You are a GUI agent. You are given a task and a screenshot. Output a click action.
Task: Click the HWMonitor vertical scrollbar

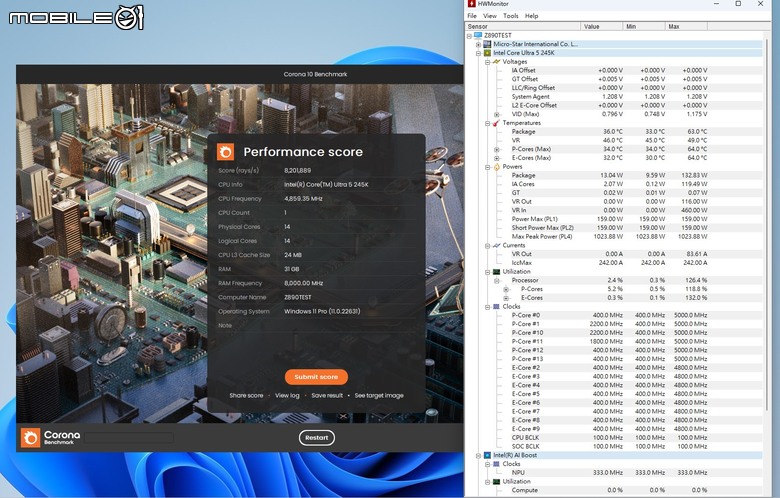point(767,224)
